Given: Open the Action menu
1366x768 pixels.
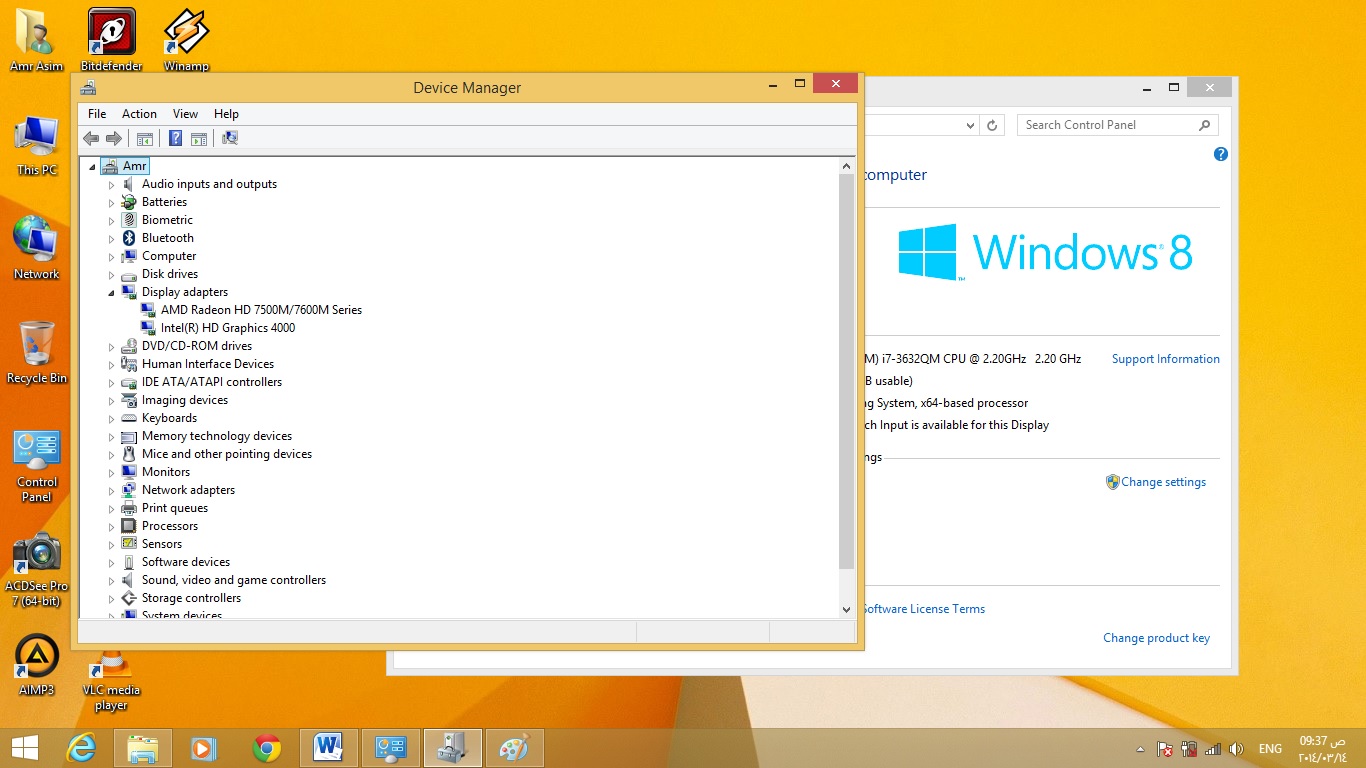Looking at the screenshot, I should [x=139, y=114].
